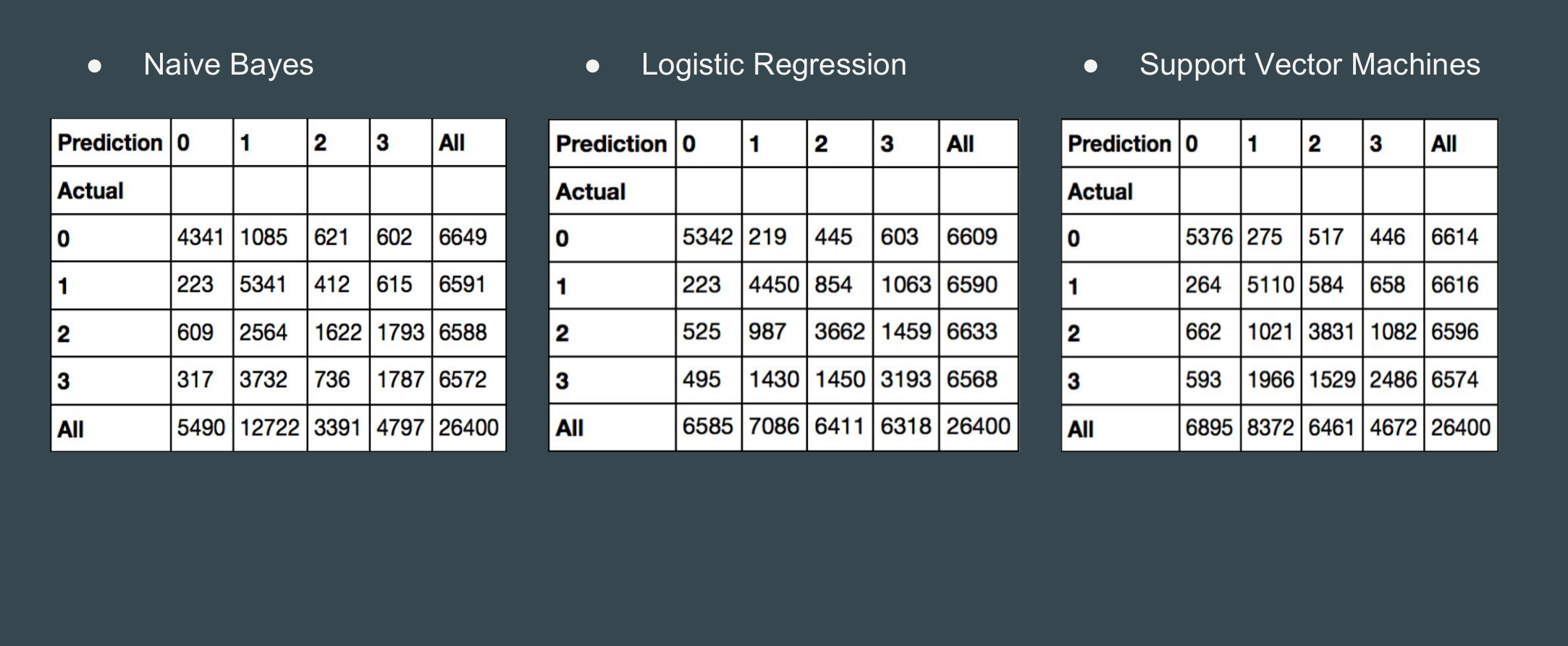The image size is (1568, 646).
Task: Select the 8372 total in SVM table
Action: (1270, 427)
